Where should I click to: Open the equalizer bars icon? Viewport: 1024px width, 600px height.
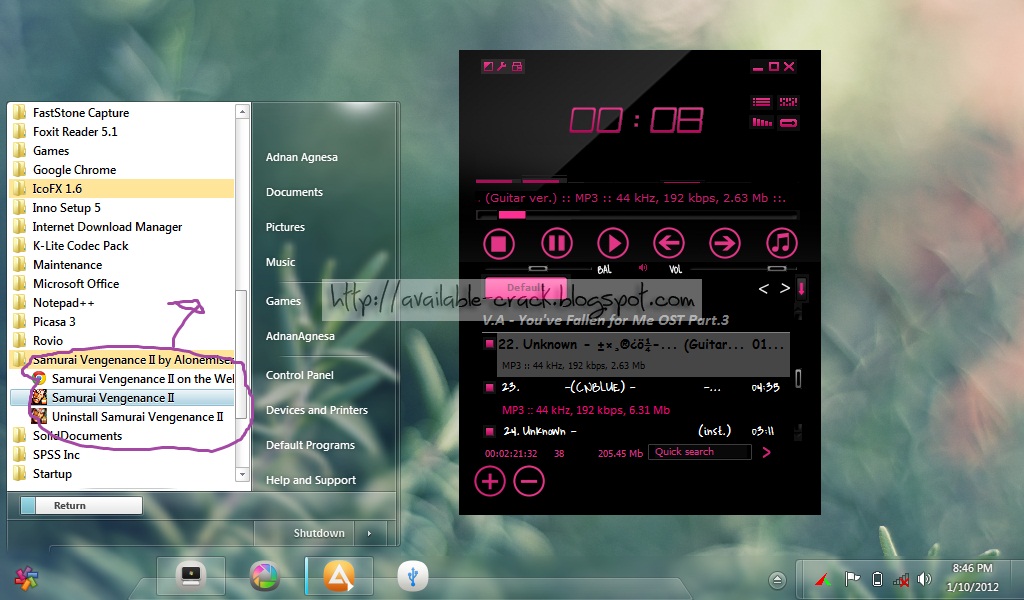pos(761,123)
